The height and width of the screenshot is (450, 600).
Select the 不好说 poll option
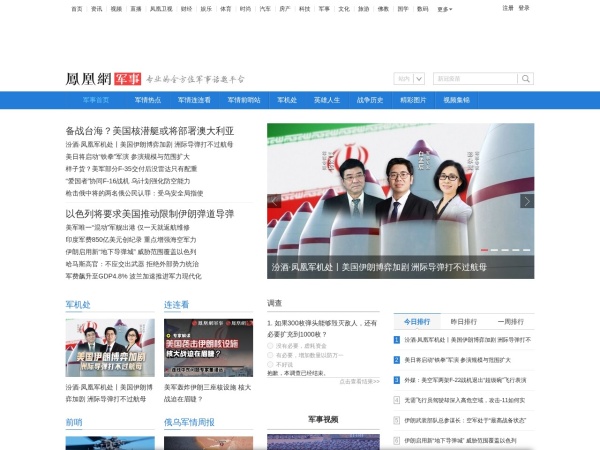coord(270,364)
